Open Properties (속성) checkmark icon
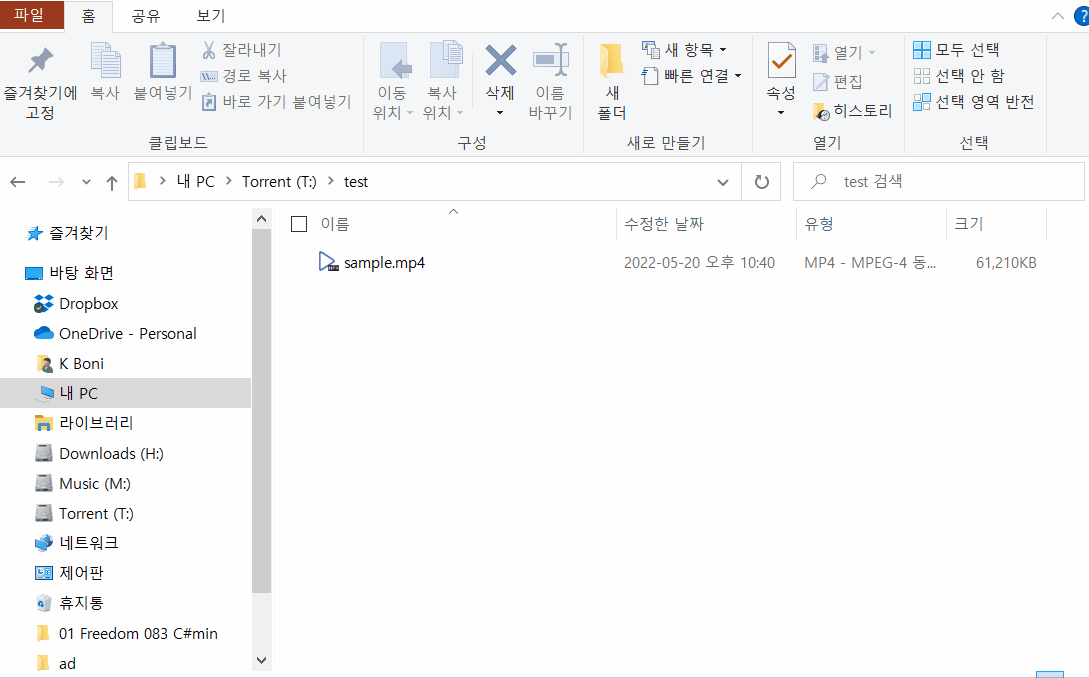1089x678 pixels. pyautogui.click(x=781, y=60)
